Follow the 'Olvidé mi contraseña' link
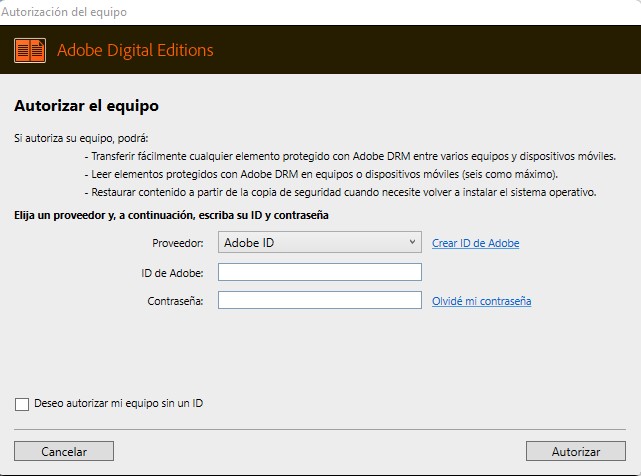The image size is (641, 476). (x=482, y=301)
